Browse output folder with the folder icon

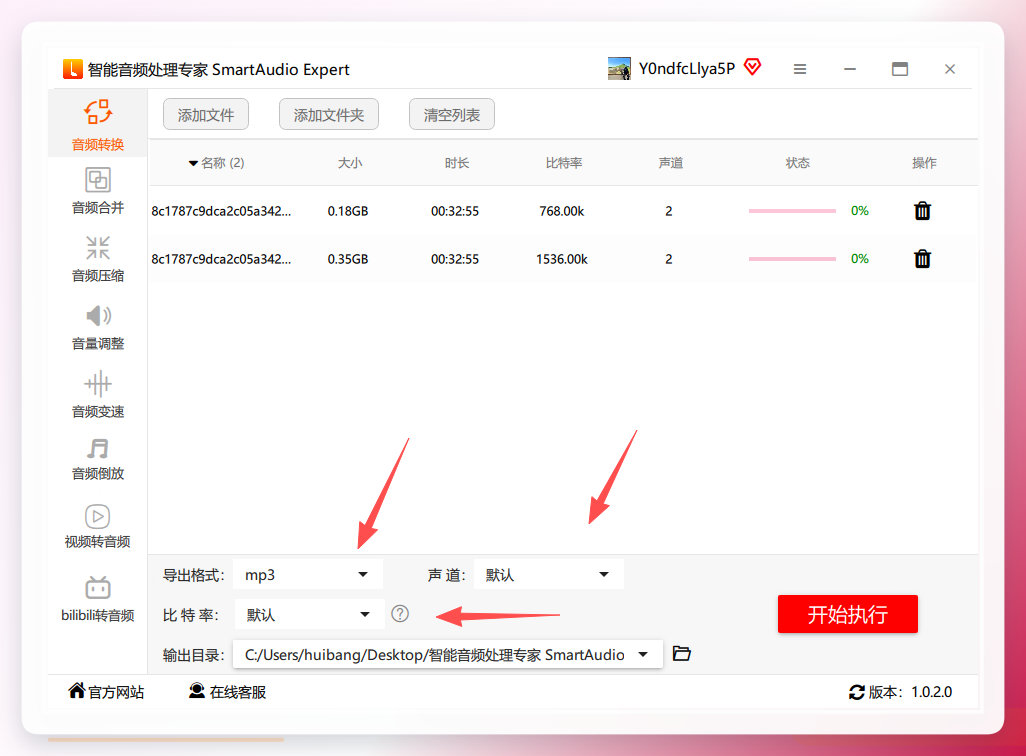[x=681, y=653]
